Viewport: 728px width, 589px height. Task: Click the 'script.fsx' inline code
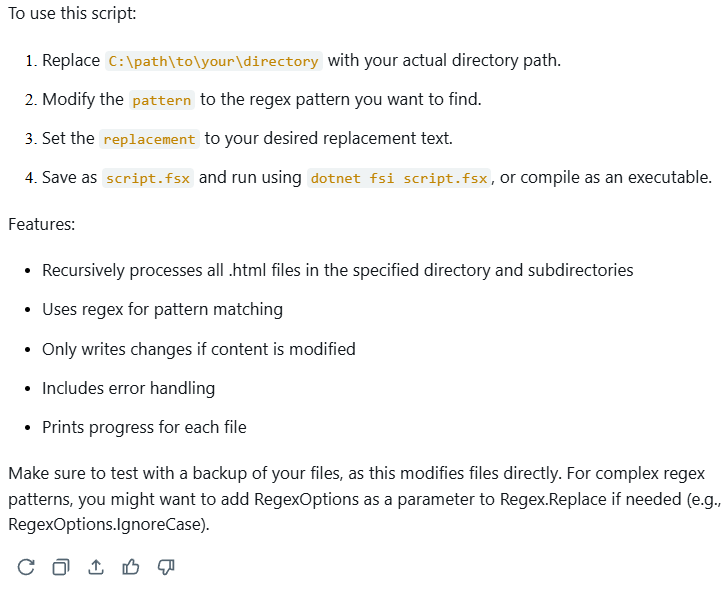coord(148,178)
